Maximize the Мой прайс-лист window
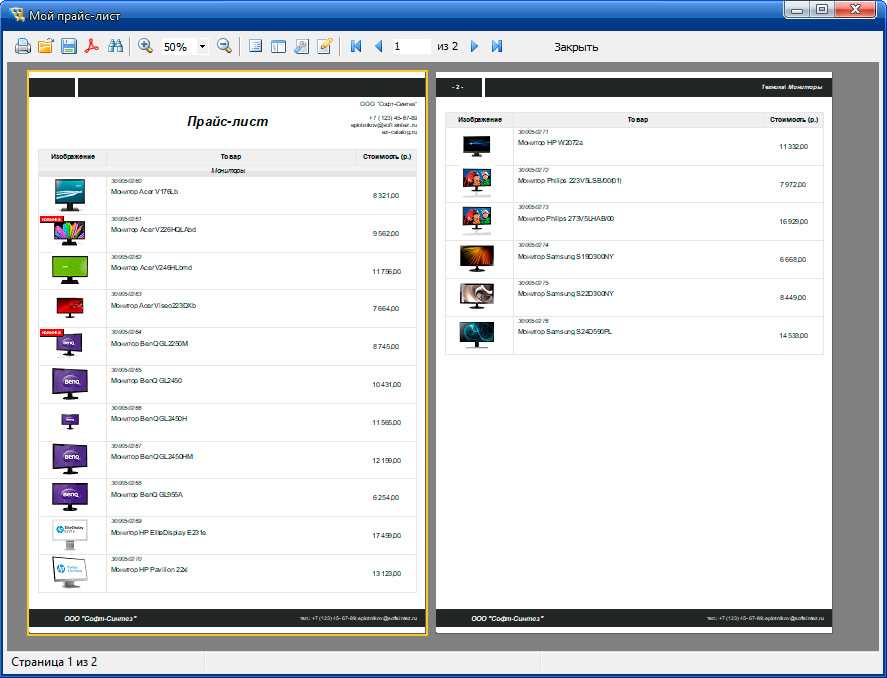The width and height of the screenshot is (887, 678). point(823,10)
